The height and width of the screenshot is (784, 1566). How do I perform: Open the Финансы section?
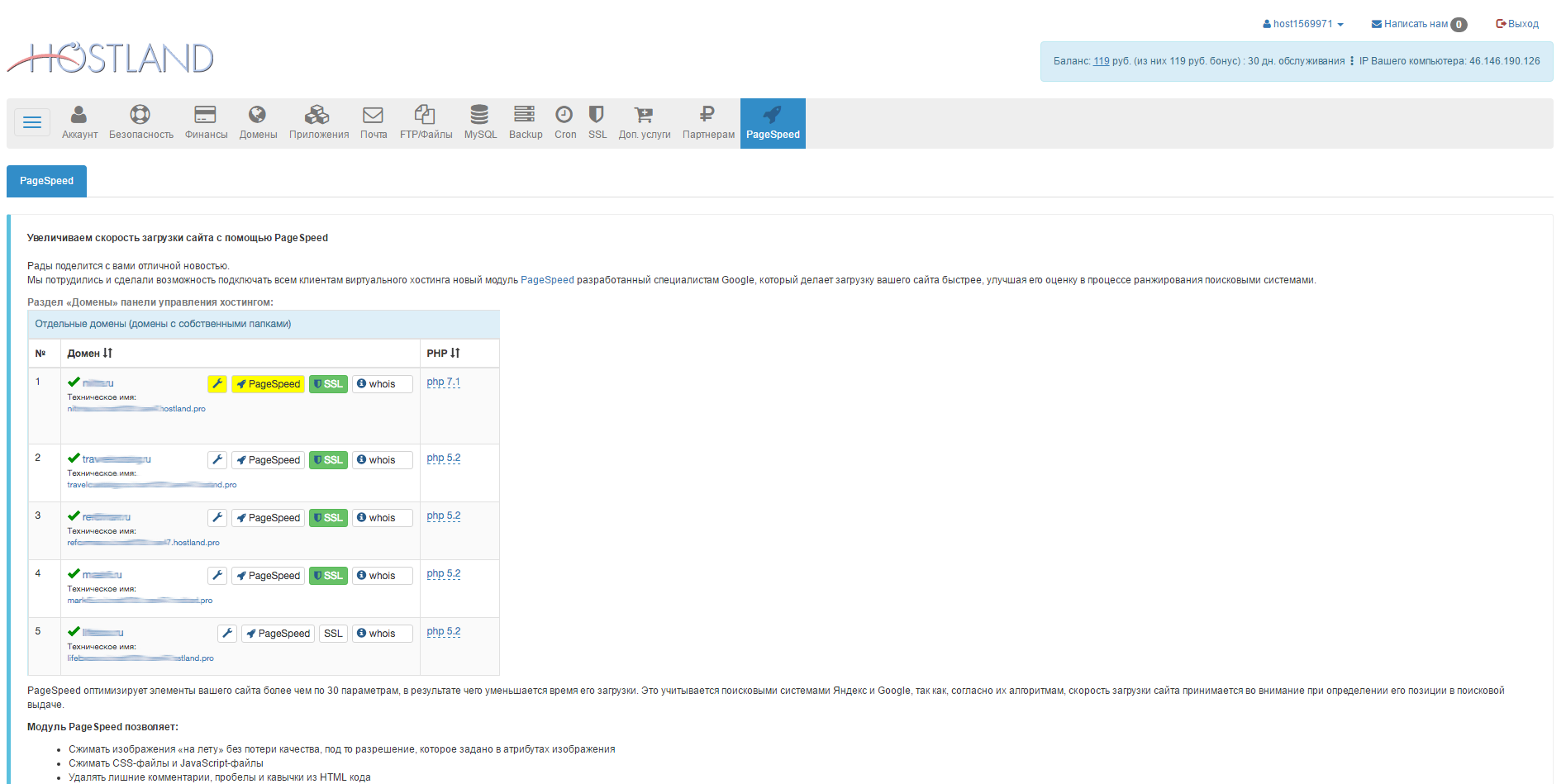206,123
